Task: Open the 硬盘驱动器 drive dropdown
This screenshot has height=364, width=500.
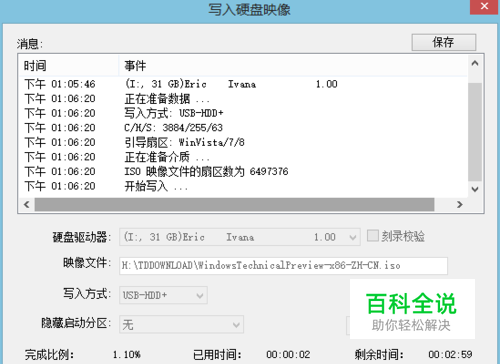Action: tap(240, 237)
